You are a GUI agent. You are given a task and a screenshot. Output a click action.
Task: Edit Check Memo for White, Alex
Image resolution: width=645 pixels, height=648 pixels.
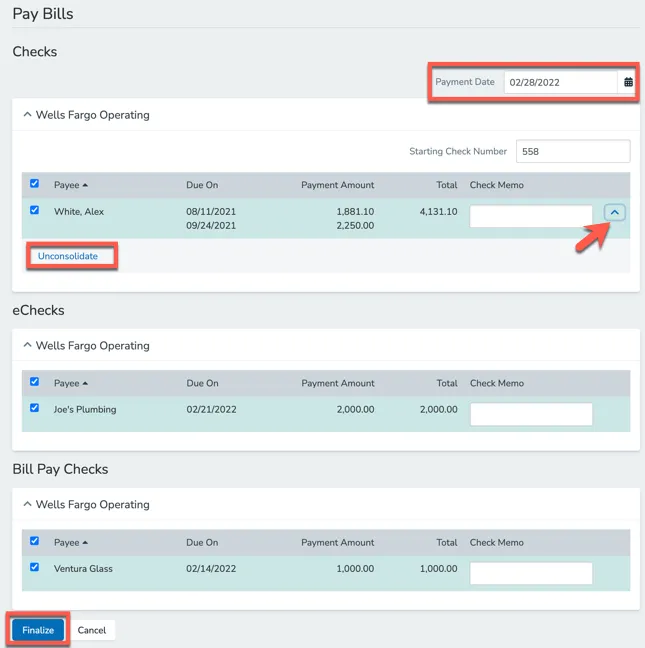[531, 216]
